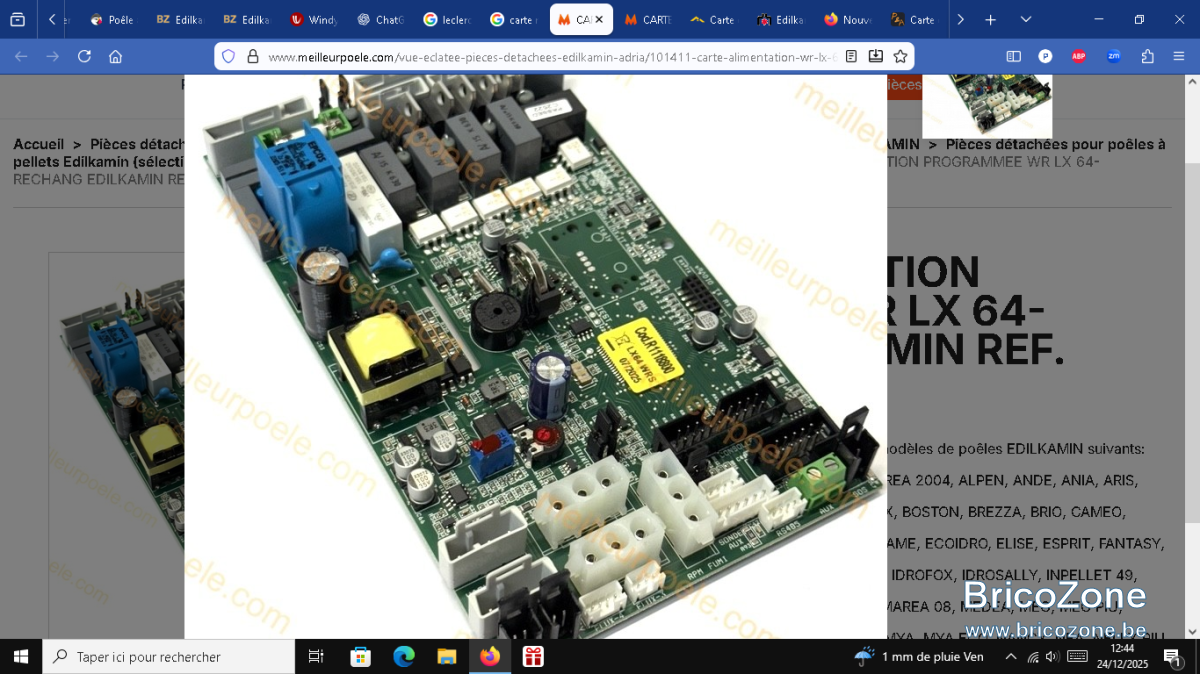
Task: Bookmark this page with the star icon
Action: click(x=900, y=57)
